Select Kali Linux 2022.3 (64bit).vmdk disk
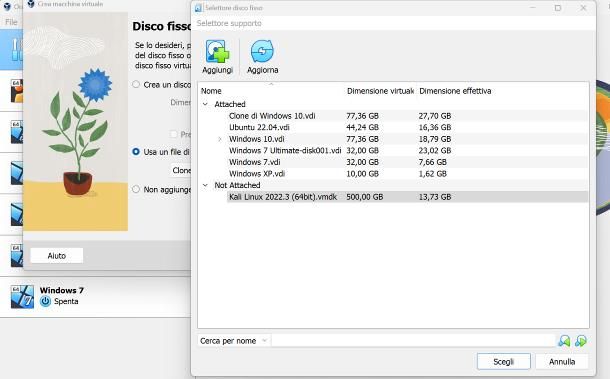The image size is (610, 379). tap(283, 197)
